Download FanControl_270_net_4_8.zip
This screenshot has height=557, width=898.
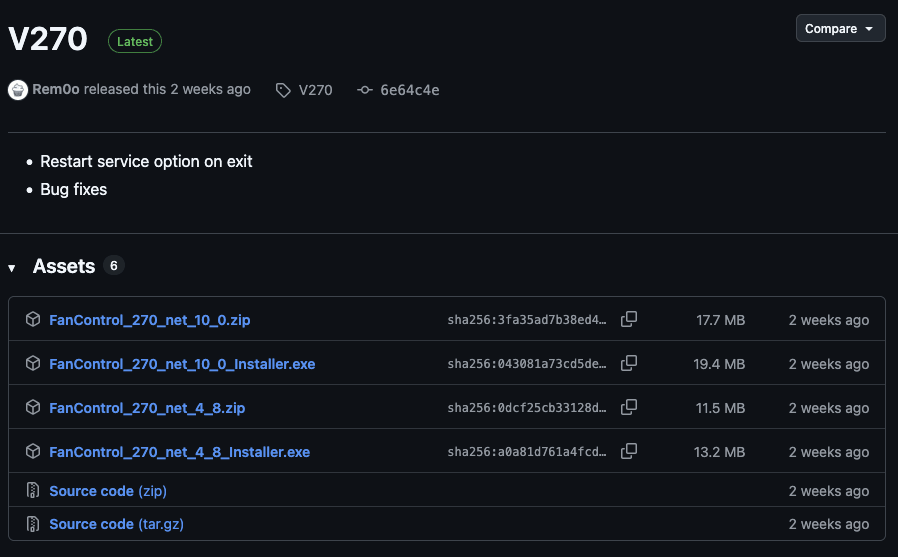147,408
